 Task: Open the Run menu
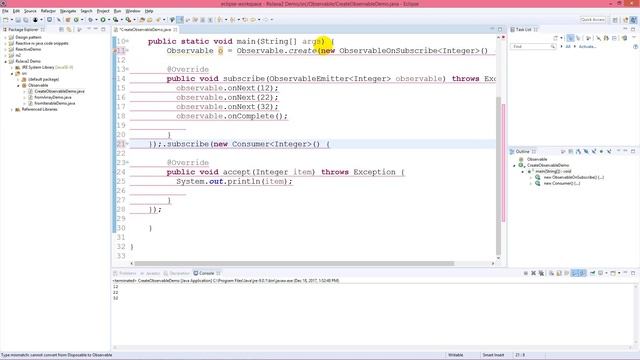point(117,11)
